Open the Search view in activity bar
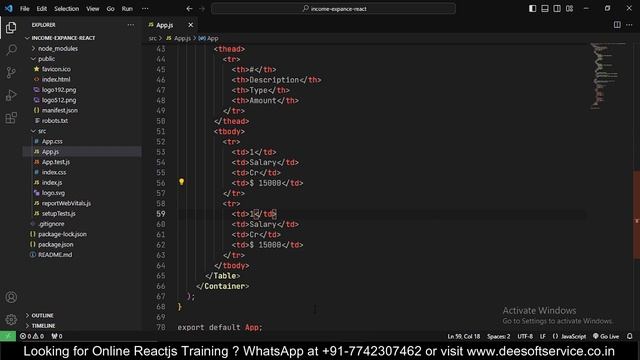 point(11,50)
